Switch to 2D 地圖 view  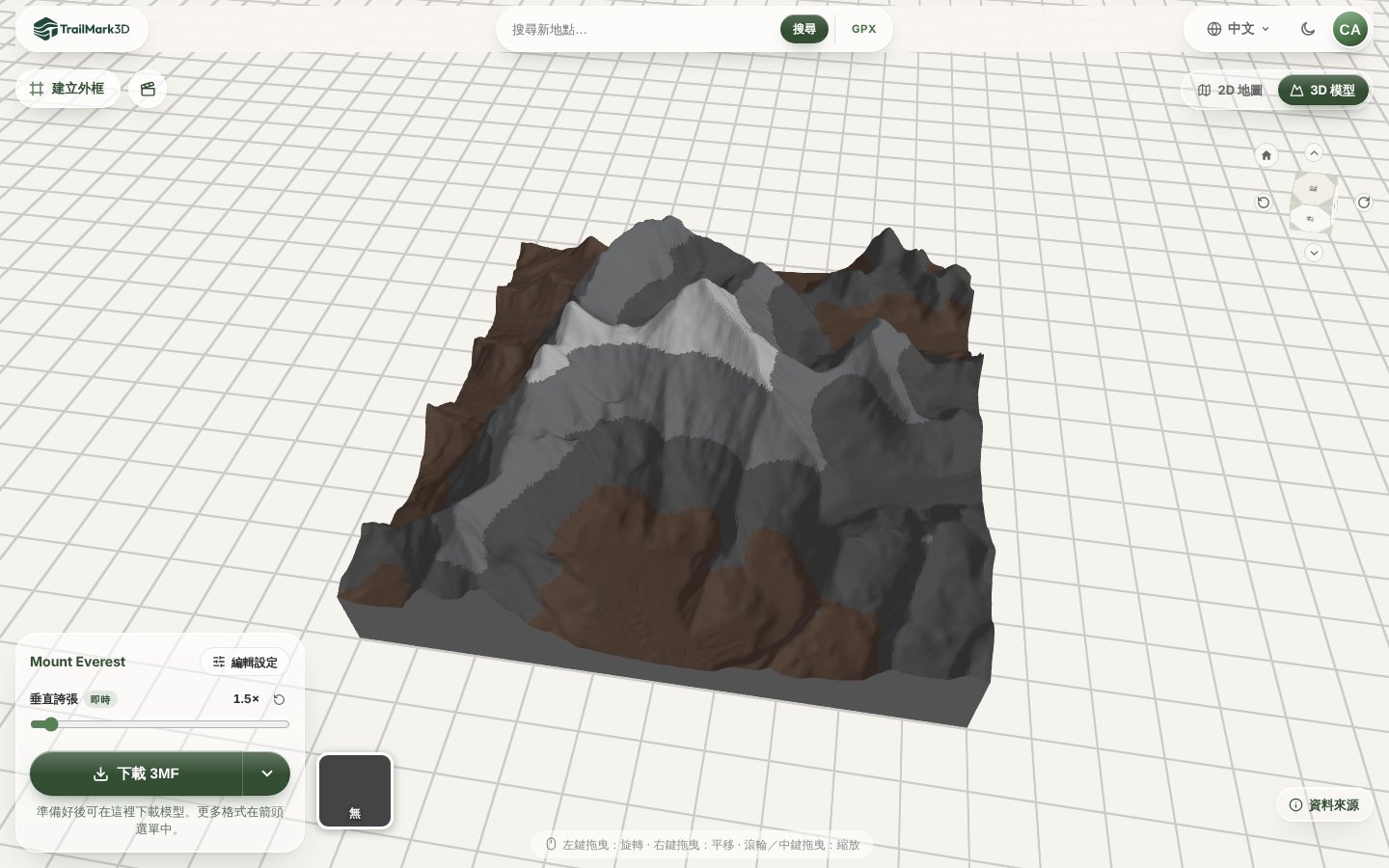(x=1230, y=90)
